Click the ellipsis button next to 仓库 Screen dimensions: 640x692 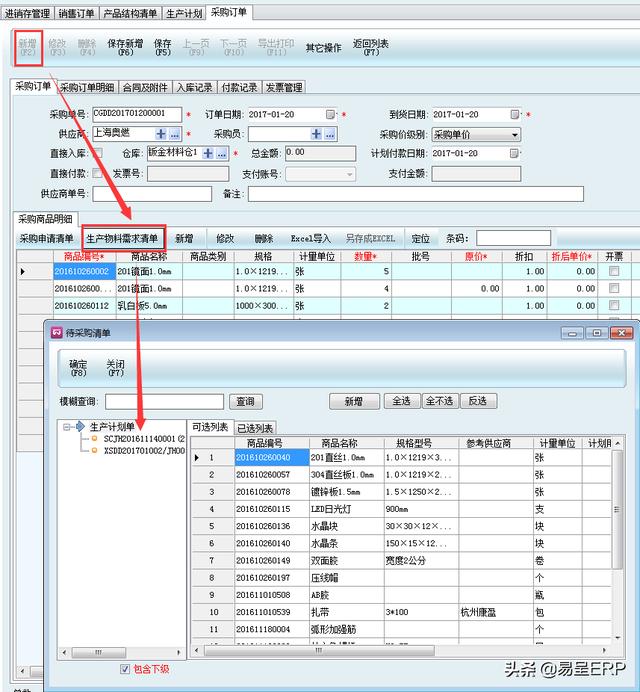click(223, 153)
